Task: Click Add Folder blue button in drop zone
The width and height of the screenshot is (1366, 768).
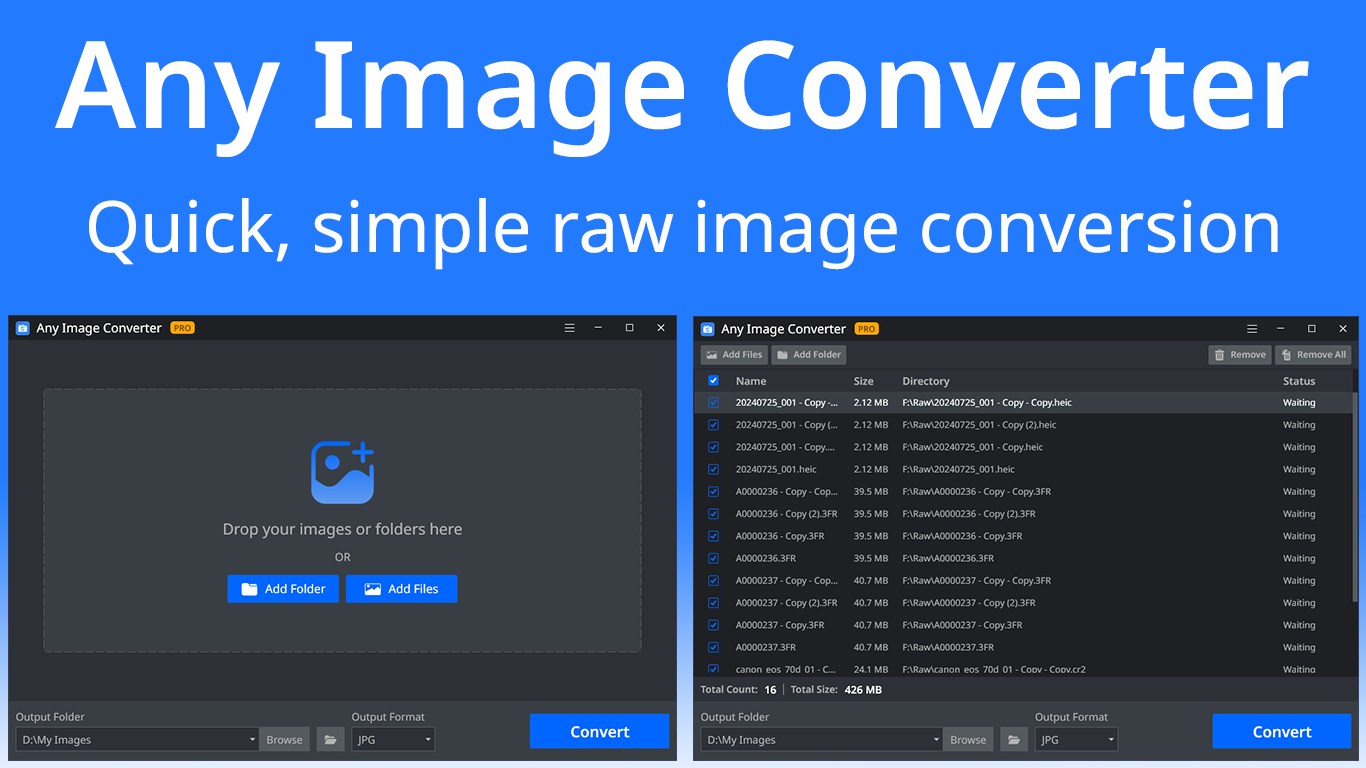Action: pos(283,589)
